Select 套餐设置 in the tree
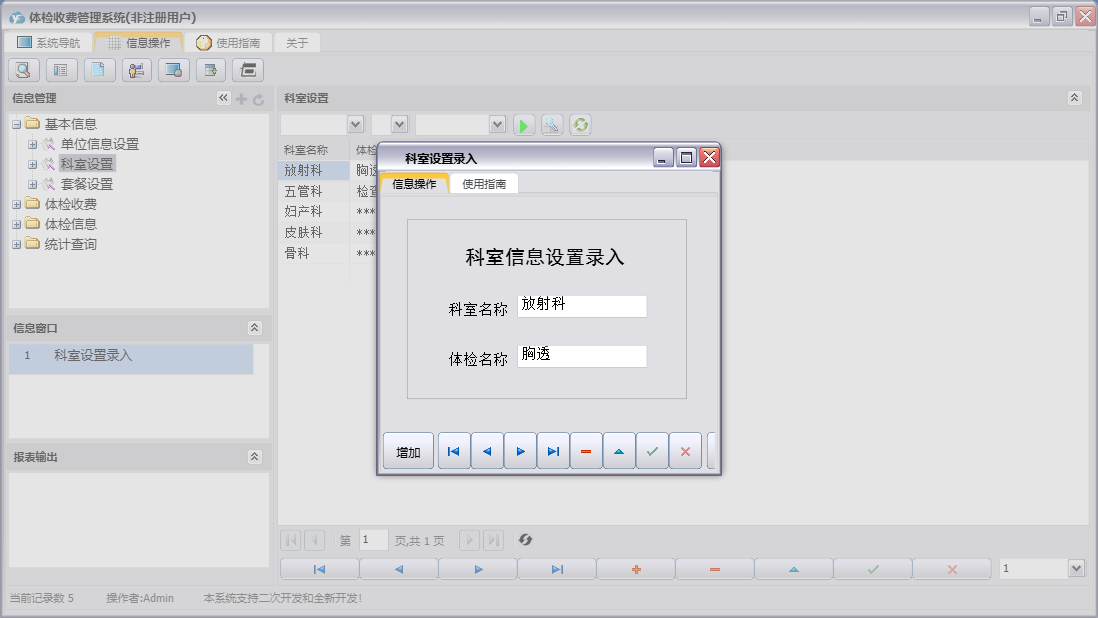This screenshot has width=1098, height=618. (x=86, y=184)
